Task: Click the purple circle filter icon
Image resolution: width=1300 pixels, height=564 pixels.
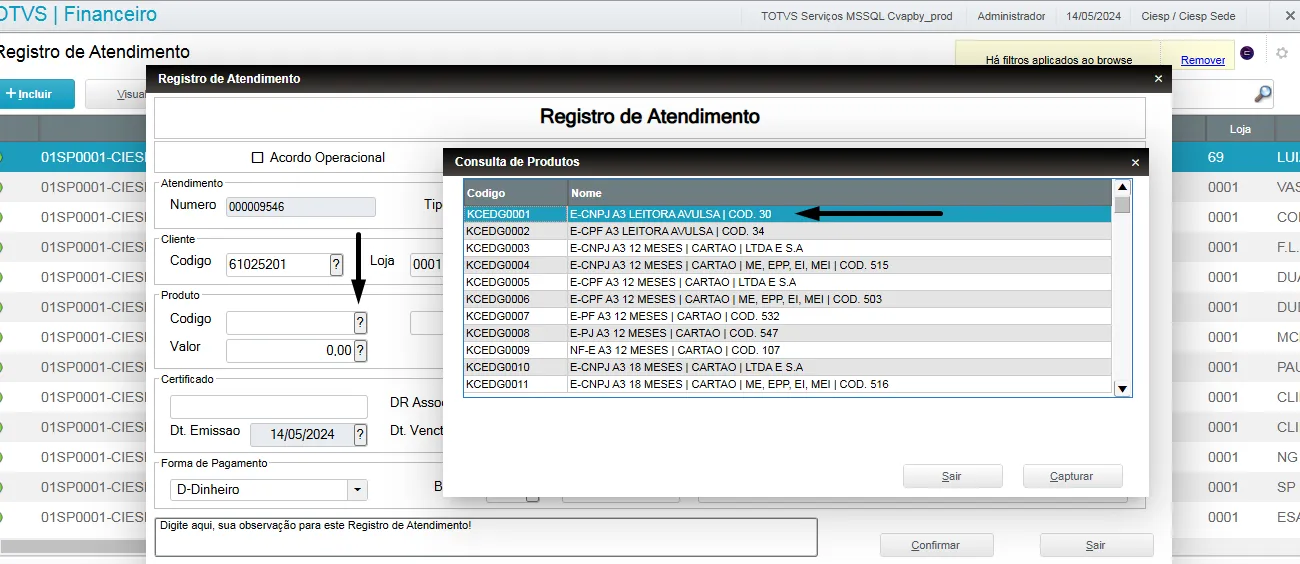Action: click(1247, 53)
